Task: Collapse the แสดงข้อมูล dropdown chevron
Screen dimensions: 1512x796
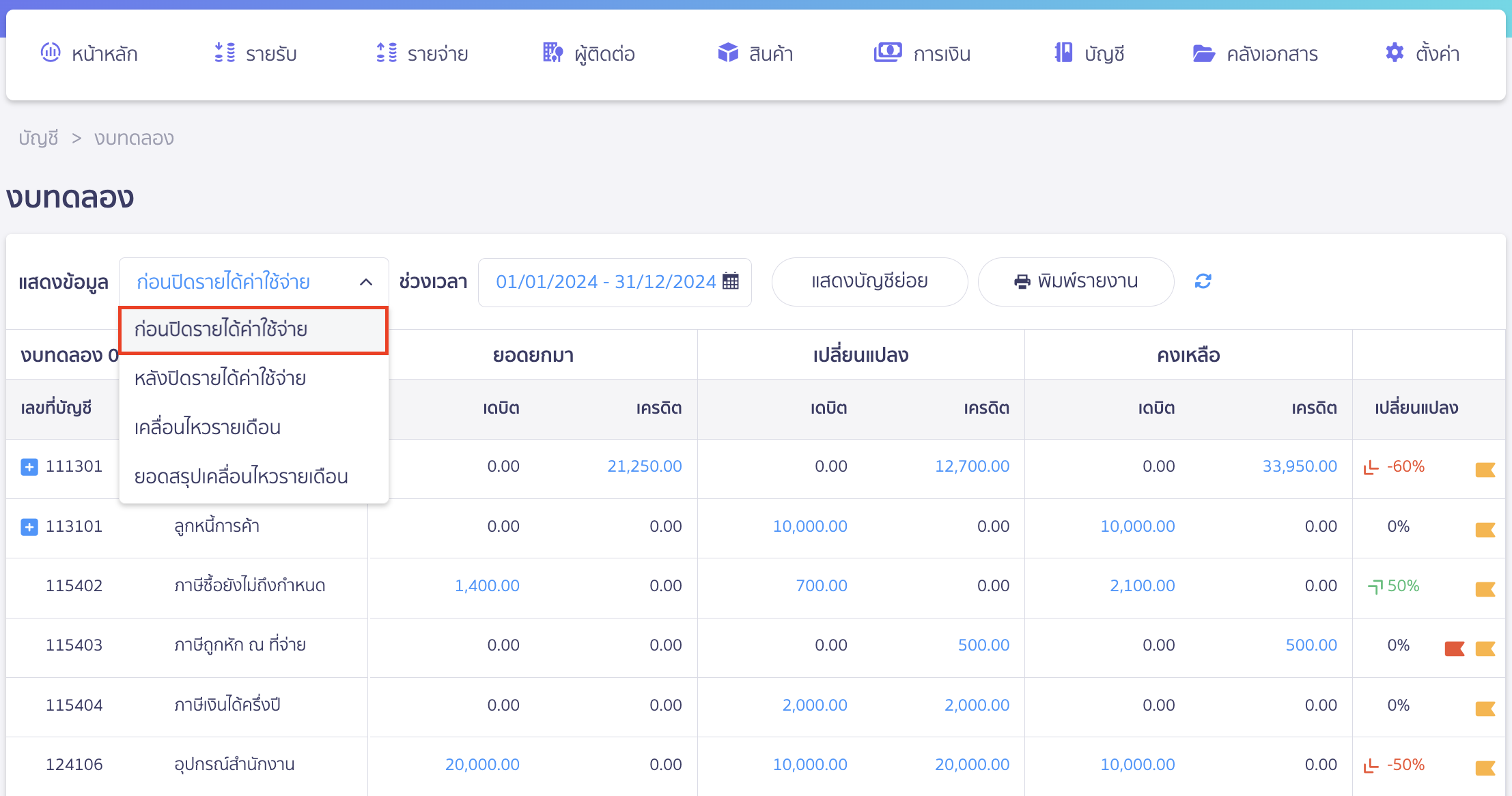Action: (x=367, y=281)
